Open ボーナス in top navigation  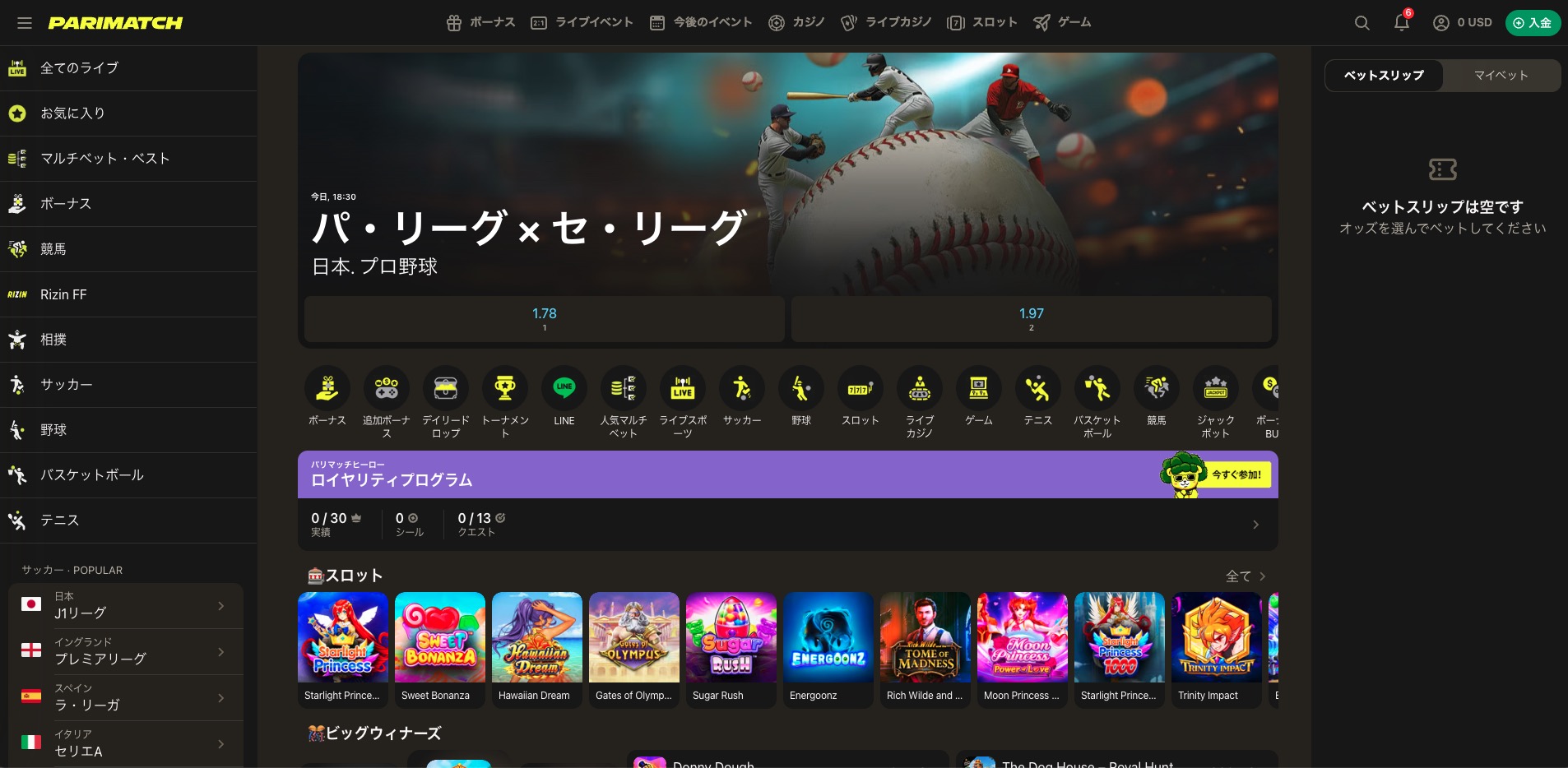pyautogui.click(x=480, y=23)
